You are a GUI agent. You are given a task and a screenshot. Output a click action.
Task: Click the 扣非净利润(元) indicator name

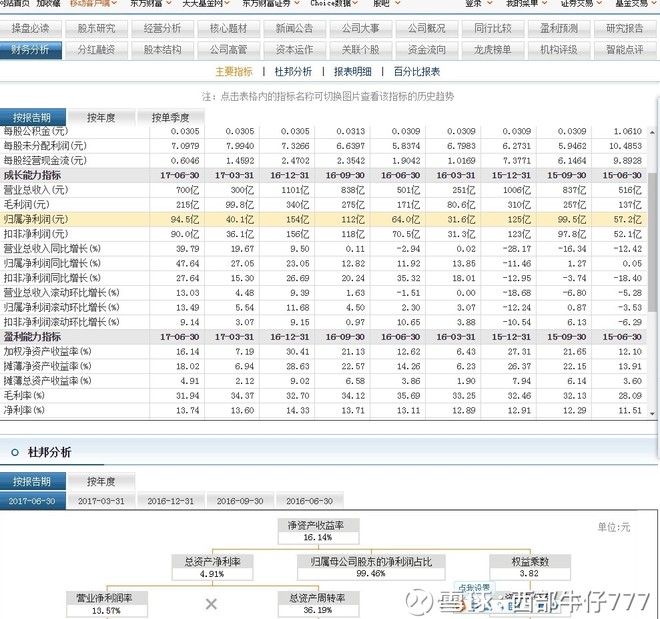(x=36, y=234)
